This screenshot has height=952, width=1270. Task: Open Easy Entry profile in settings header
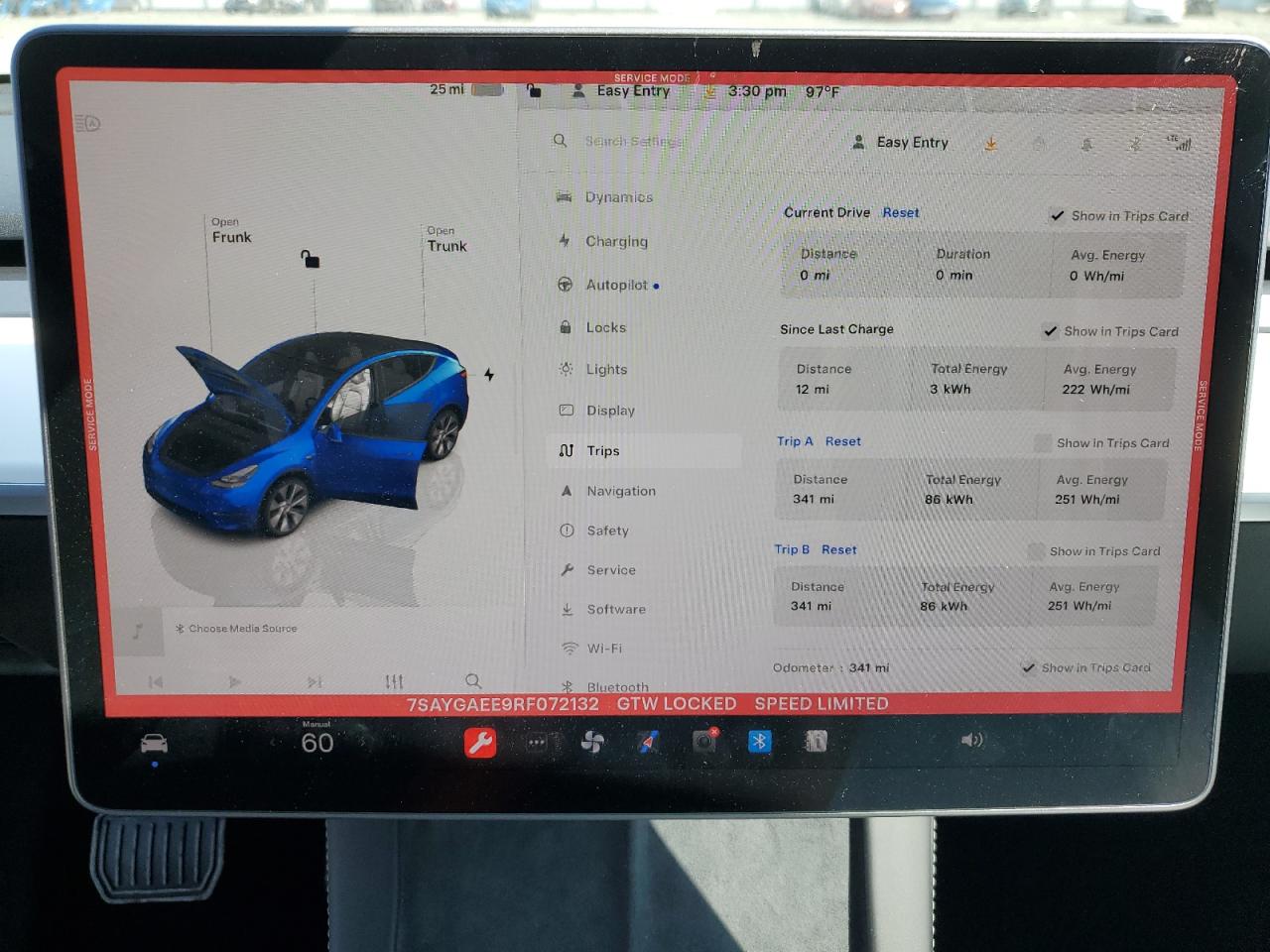point(901,142)
